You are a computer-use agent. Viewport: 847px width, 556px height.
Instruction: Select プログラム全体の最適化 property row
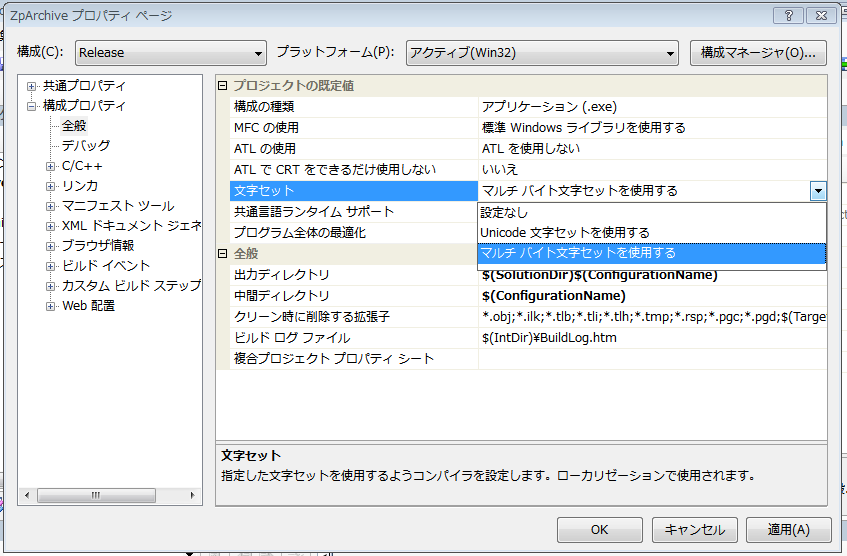pos(354,233)
